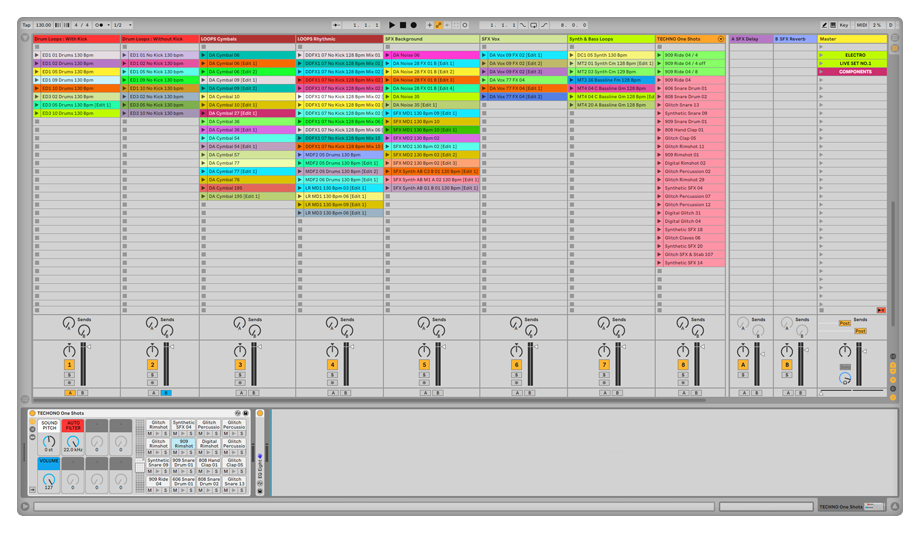The image size is (920, 533).
Task: Select the LOOPS Cymbals track header
Action: click(x=247, y=39)
